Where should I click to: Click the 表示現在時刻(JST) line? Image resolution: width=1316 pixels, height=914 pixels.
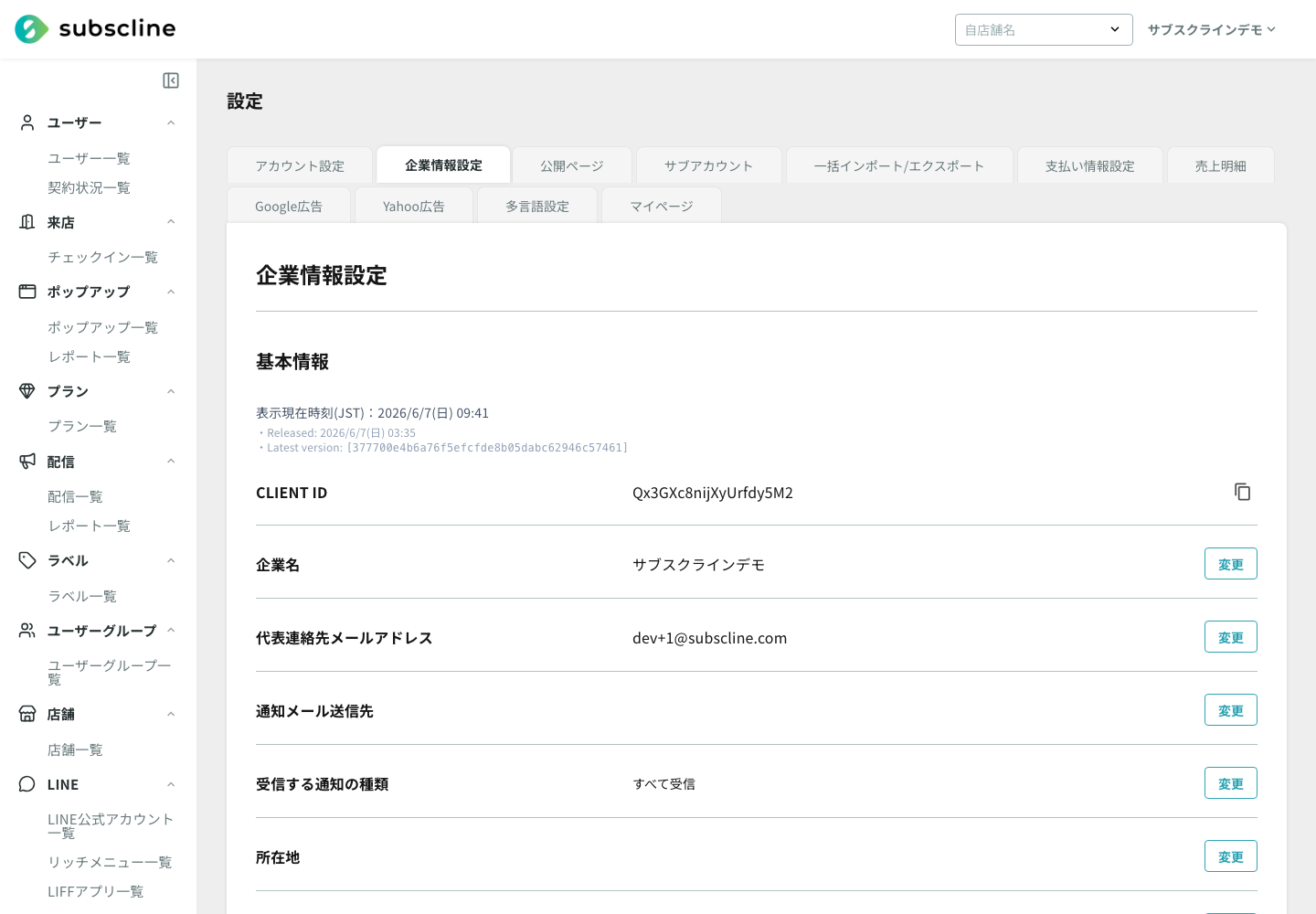pos(372,413)
